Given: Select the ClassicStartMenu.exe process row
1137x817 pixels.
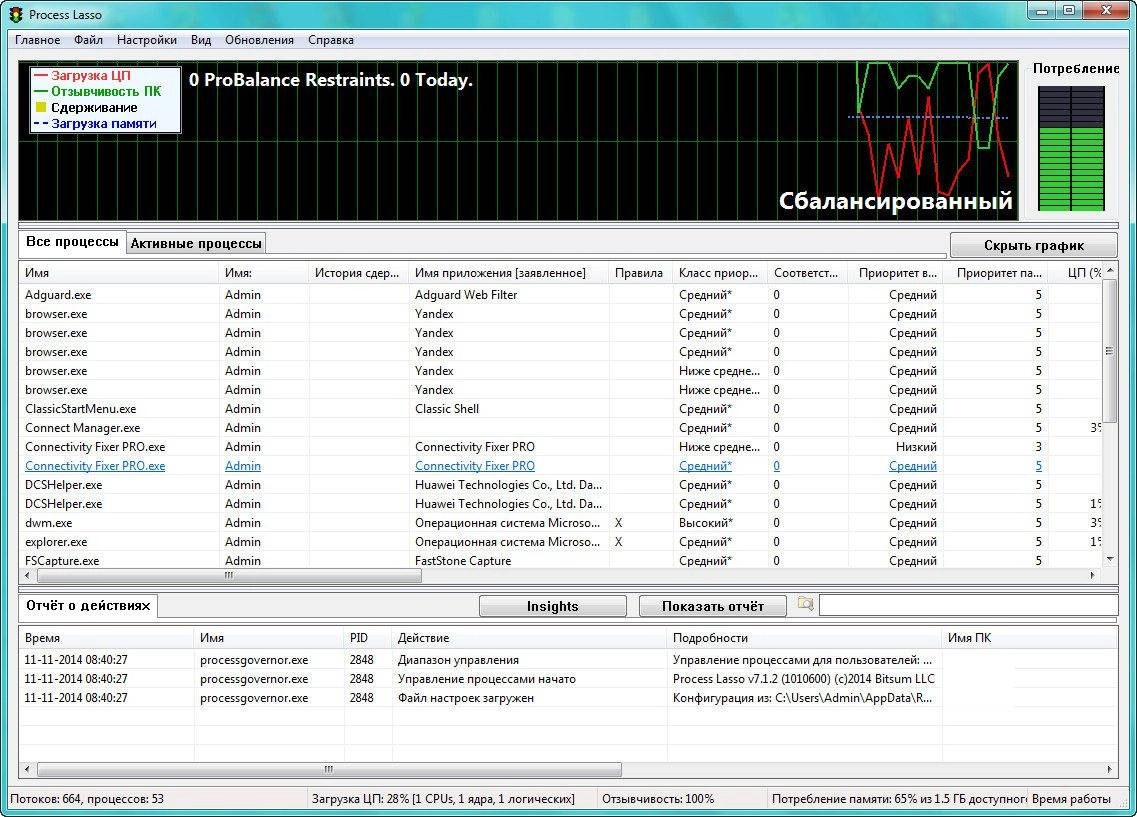Looking at the screenshot, I should point(561,409).
